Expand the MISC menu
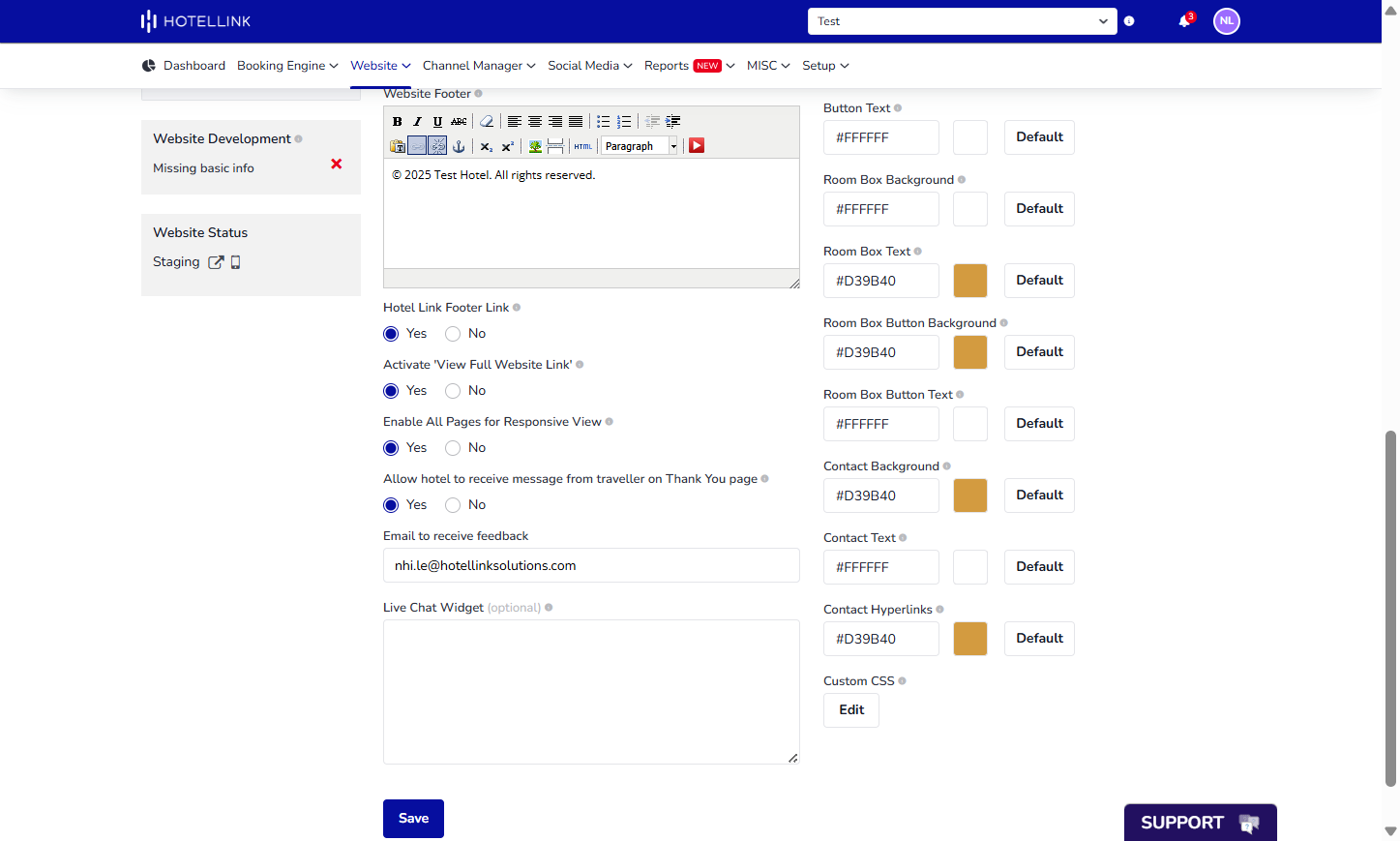Image resolution: width=1400 pixels, height=841 pixels. click(768, 66)
